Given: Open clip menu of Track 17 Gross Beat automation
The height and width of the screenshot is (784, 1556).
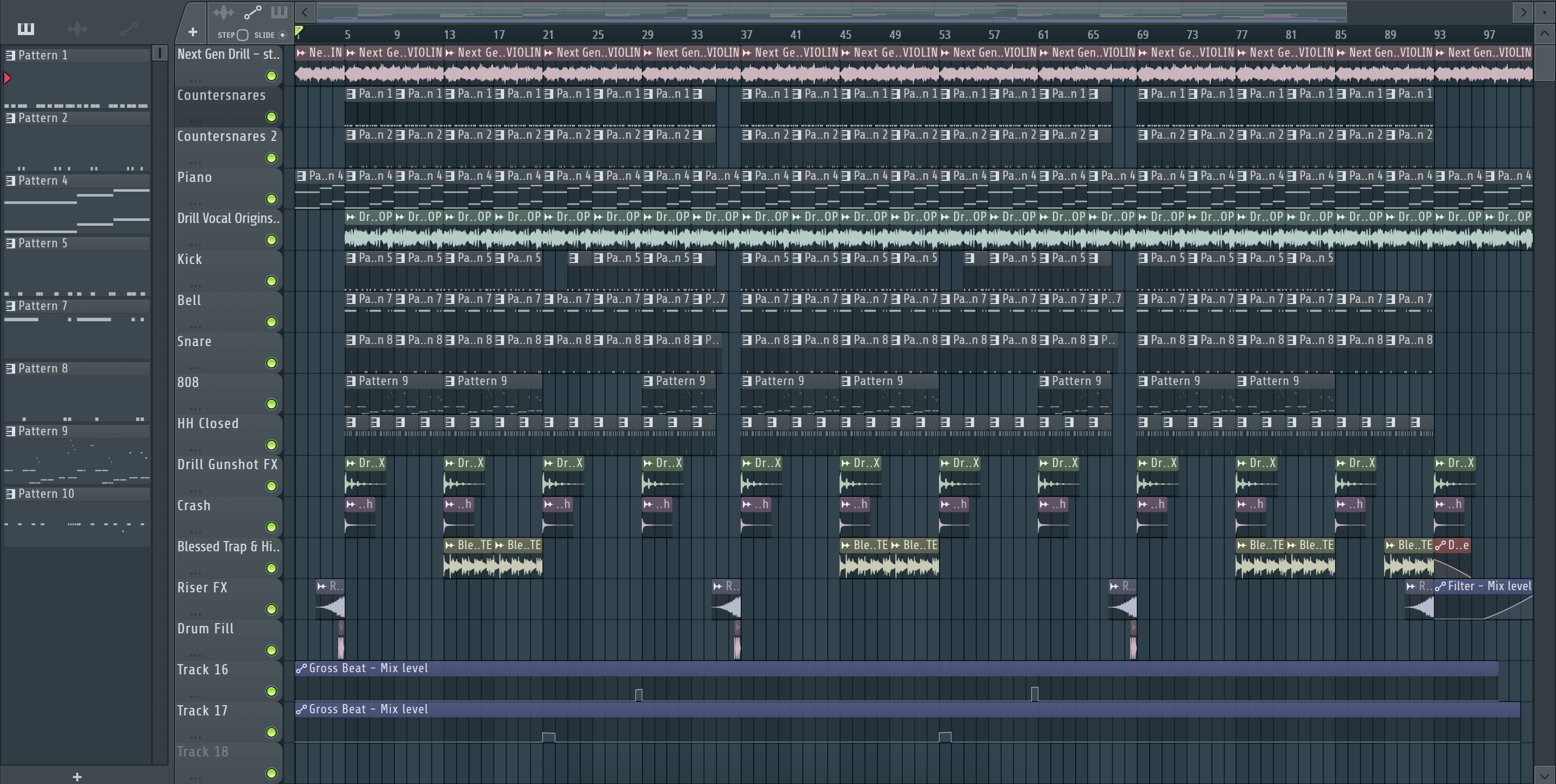Looking at the screenshot, I should (301, 709).
